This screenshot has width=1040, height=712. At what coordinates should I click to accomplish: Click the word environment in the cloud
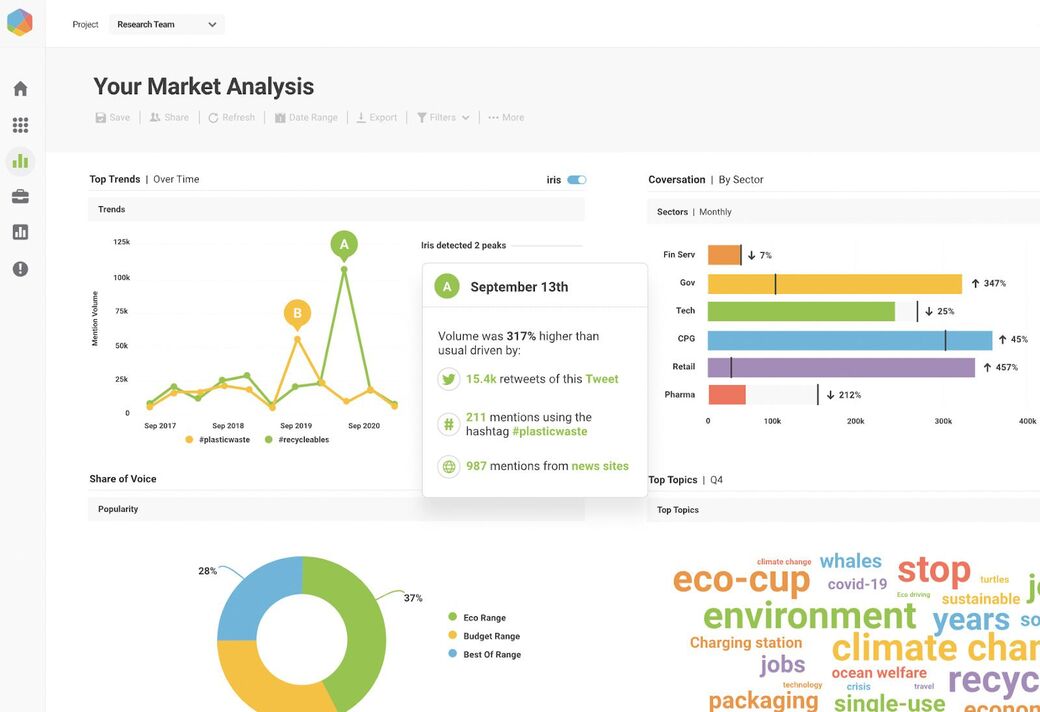pos(809,616)
